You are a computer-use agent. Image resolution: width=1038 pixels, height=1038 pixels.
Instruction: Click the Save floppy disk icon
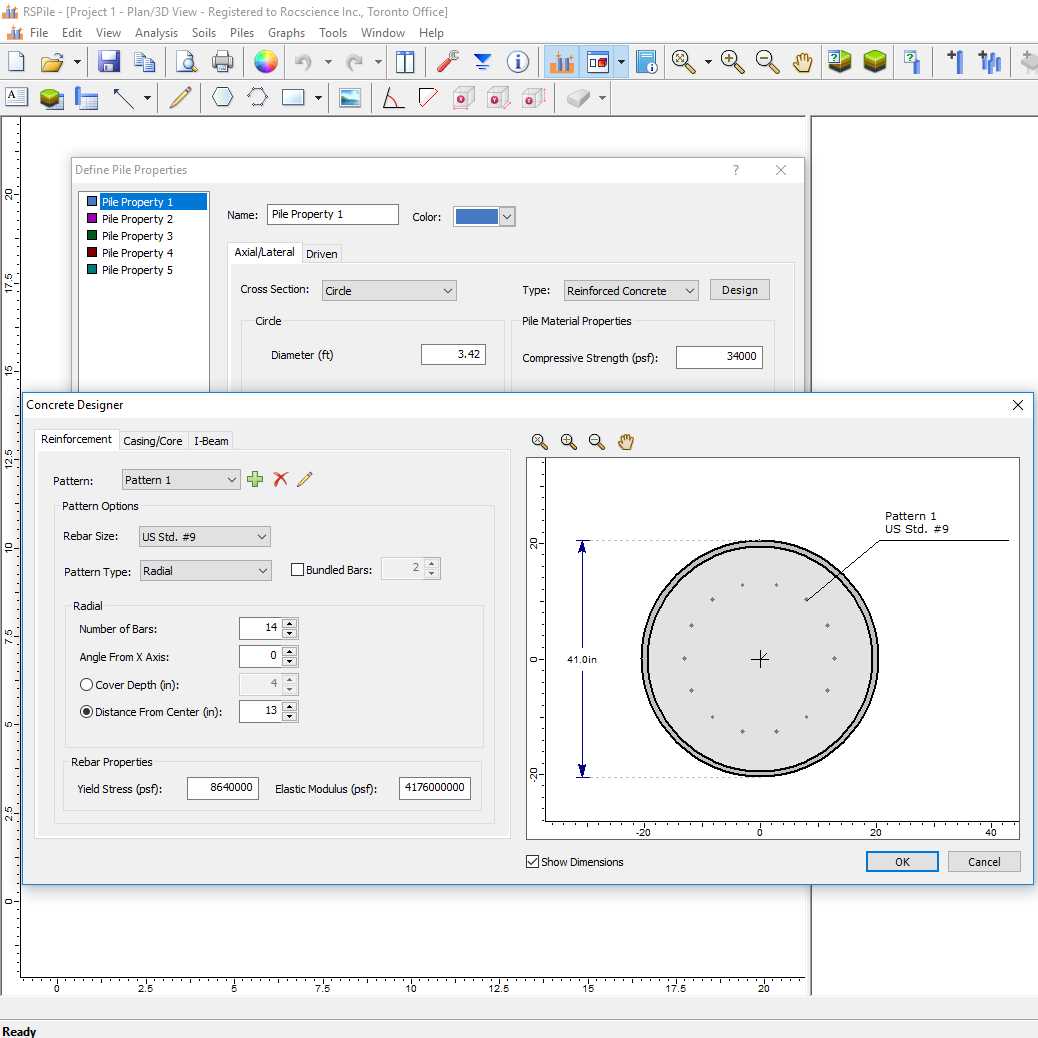tap(109, 62)
